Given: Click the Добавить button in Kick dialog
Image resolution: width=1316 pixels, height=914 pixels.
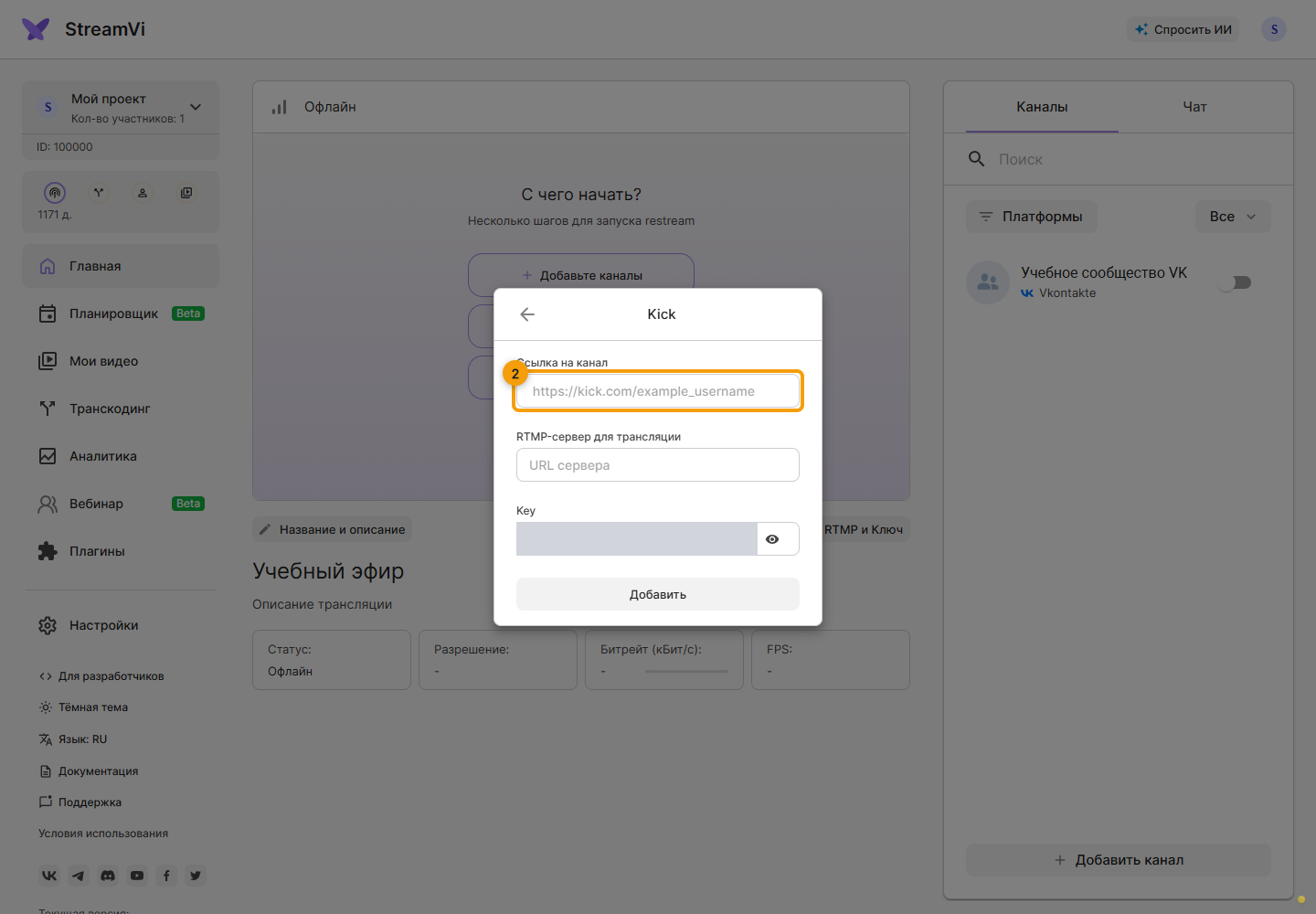Looking at the screenshot, I should [658, 594].
